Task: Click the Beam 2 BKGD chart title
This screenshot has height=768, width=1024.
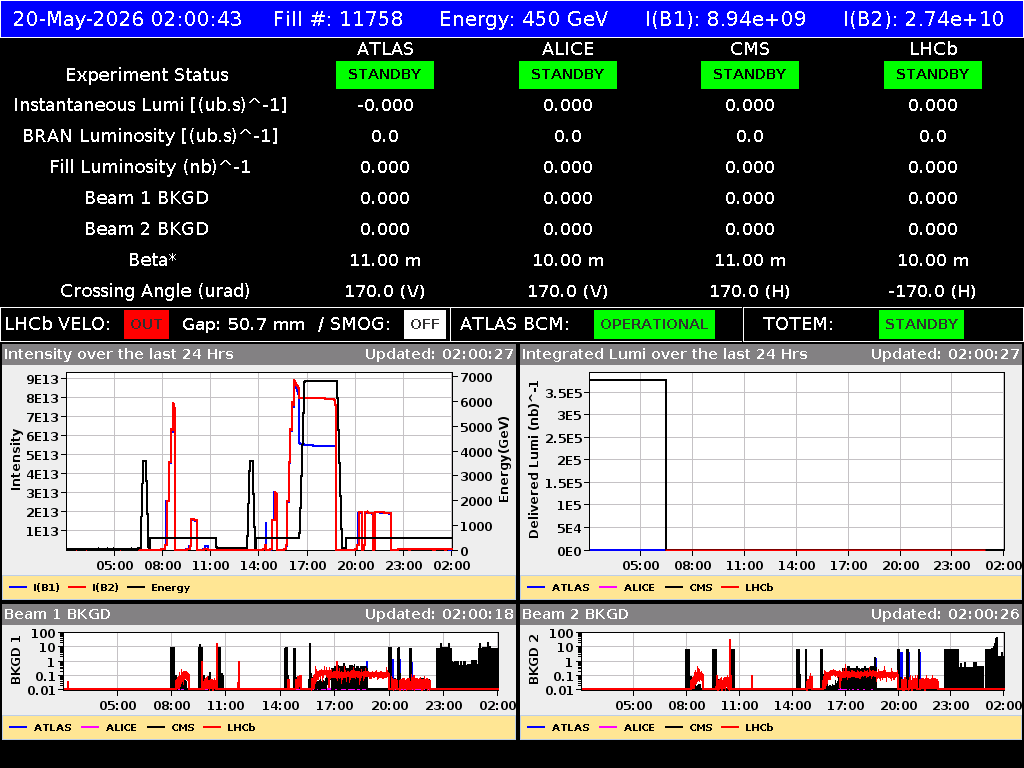Action: tap(575, 614)
